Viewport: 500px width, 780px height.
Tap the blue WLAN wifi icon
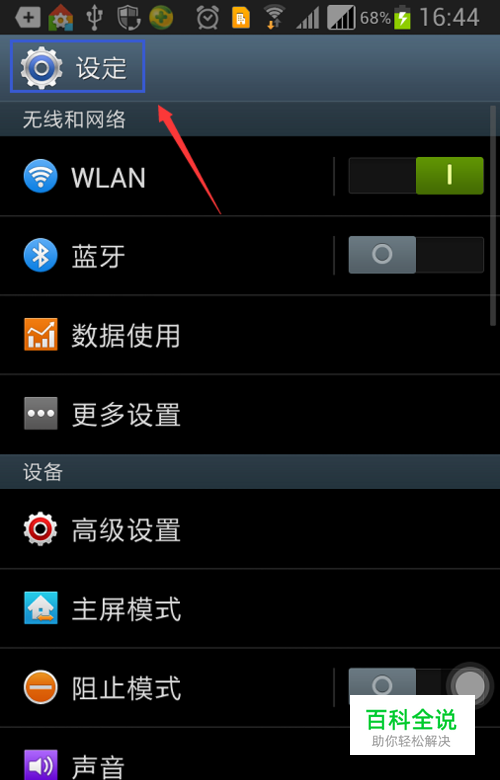40,176
